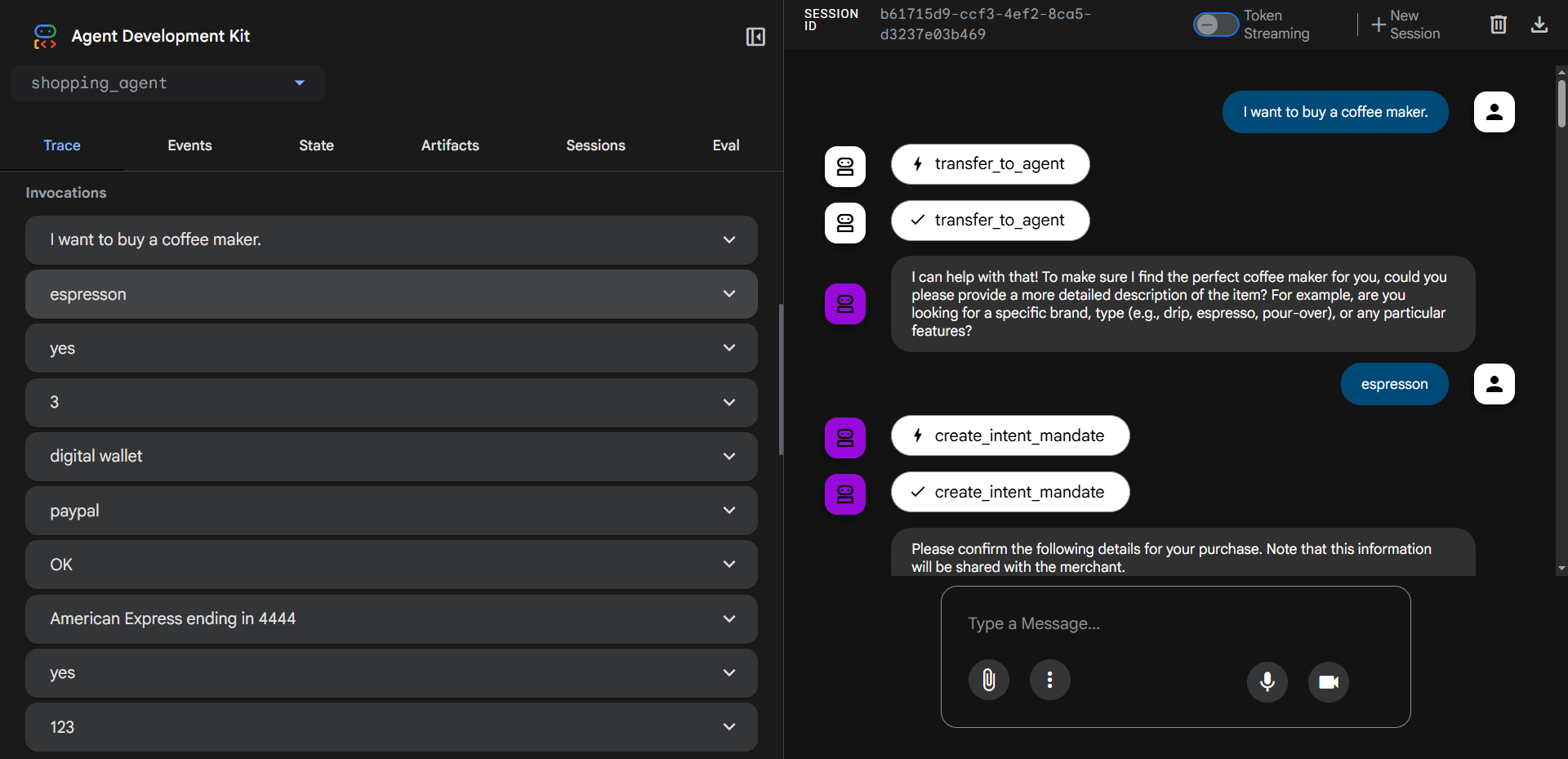1568x759 pixels.
Task: Open the Artifacts tab
Action: [x=450, y=145]
